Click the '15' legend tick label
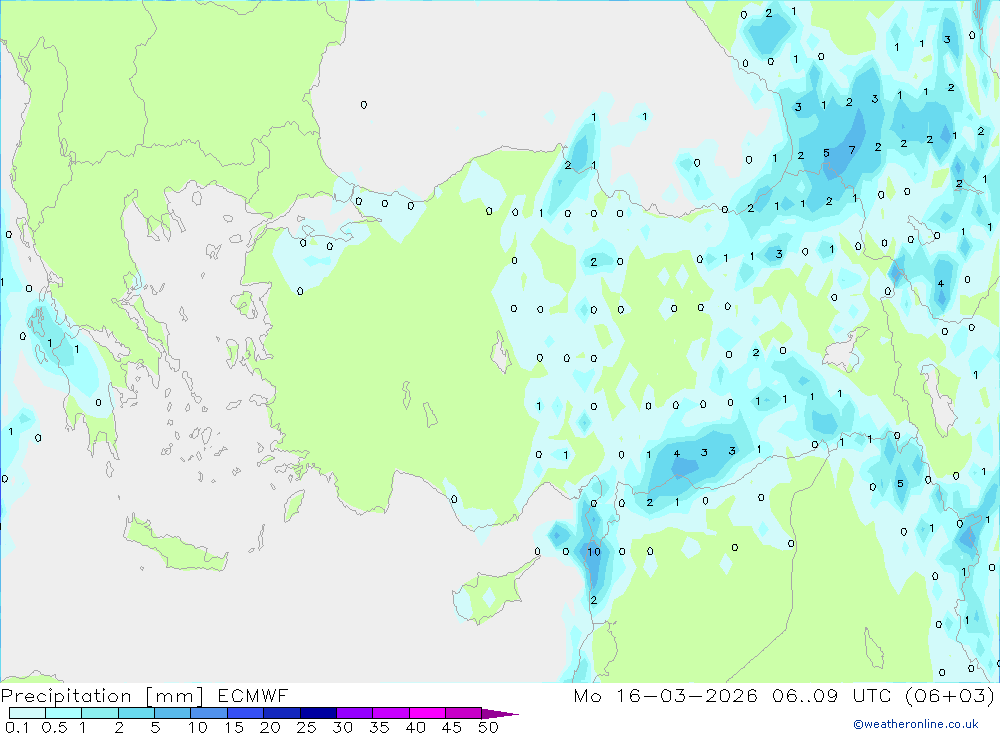 pos(233,727)
